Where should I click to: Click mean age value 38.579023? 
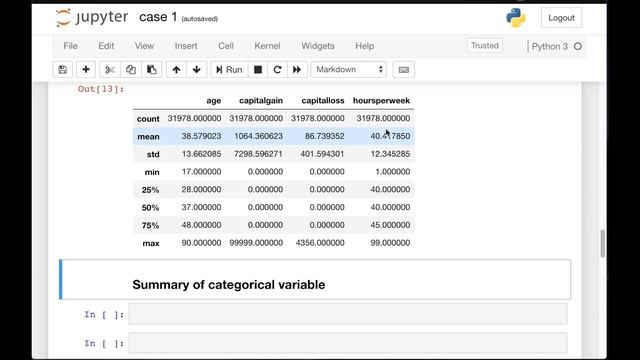coord(201,136)
